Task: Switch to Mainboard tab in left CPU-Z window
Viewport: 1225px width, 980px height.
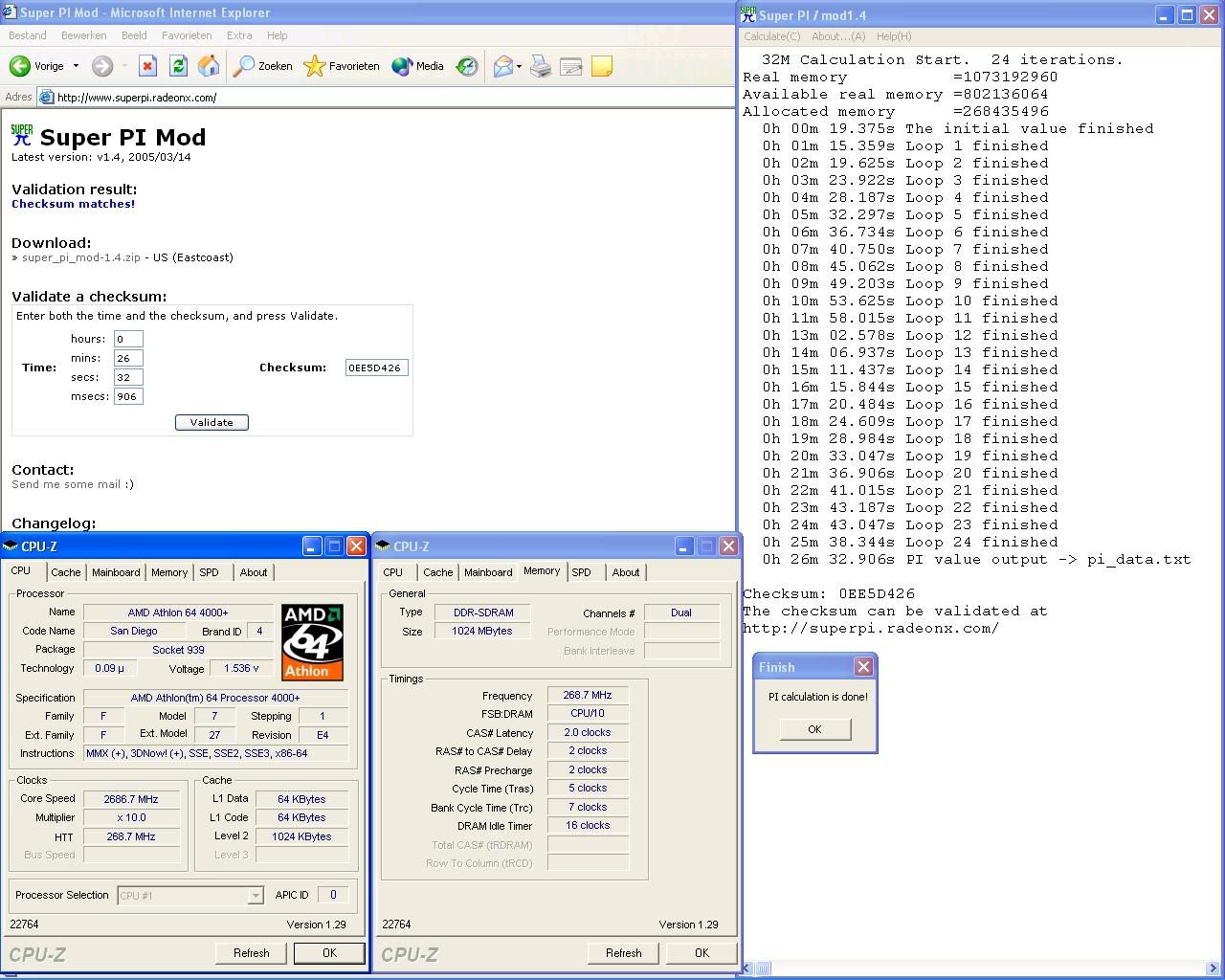Action: 116,572
